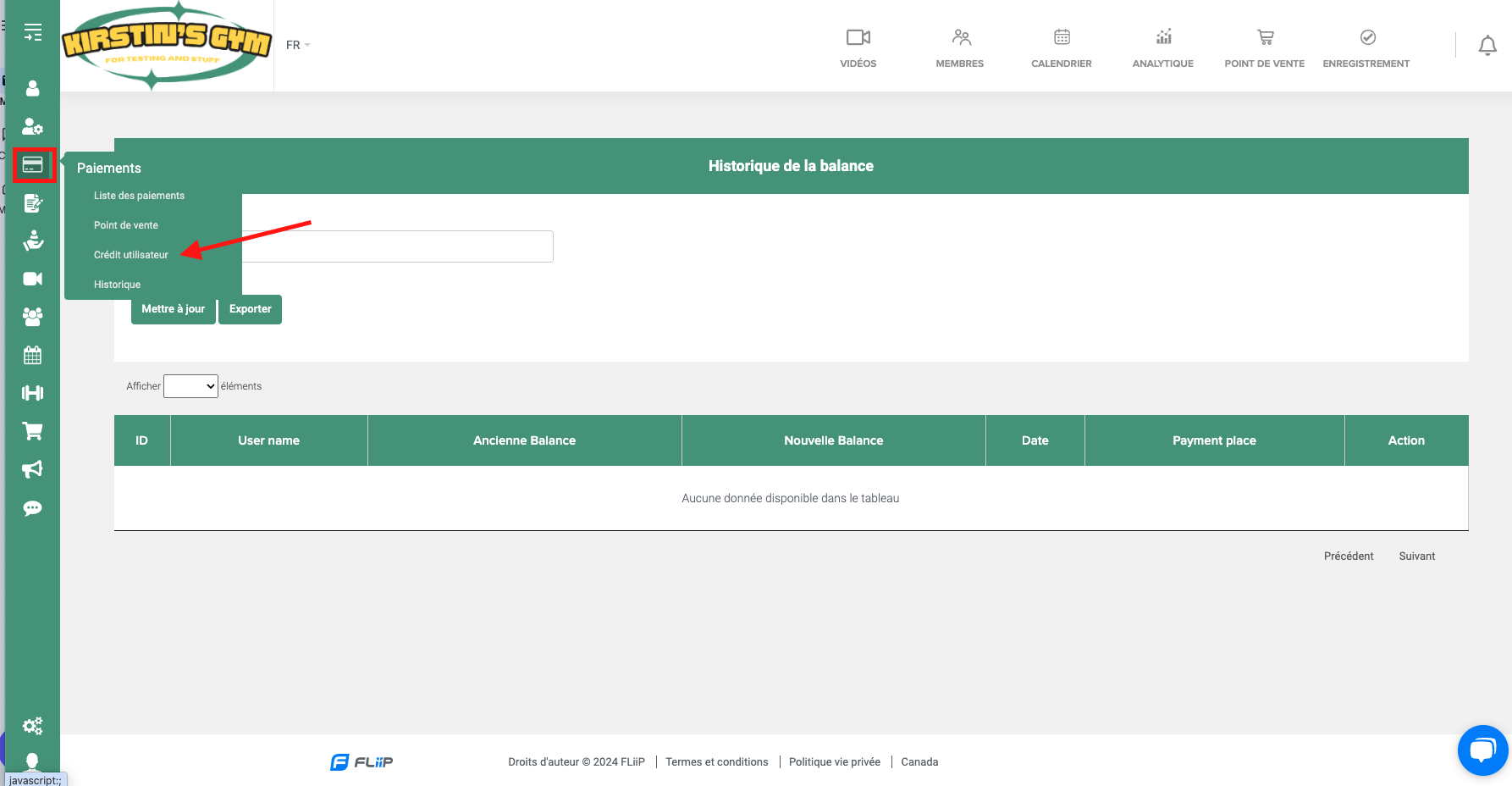Open the megaphone marketing sidebar icon
The width and height of the screenshot is (1512, 786).
33,469
